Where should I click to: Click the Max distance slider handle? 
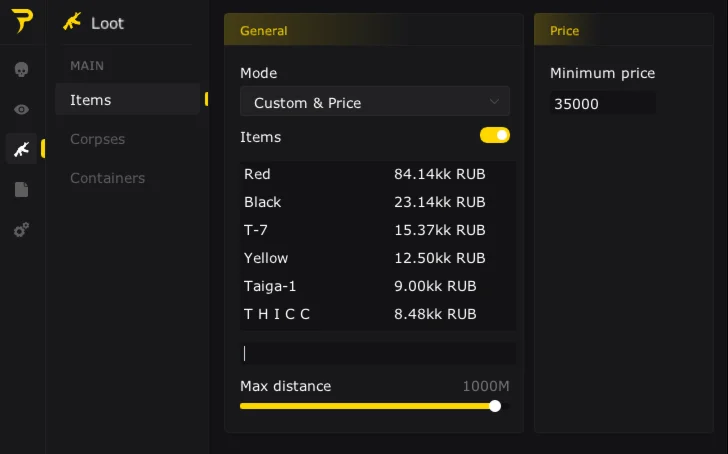click(x=495, y=406)
